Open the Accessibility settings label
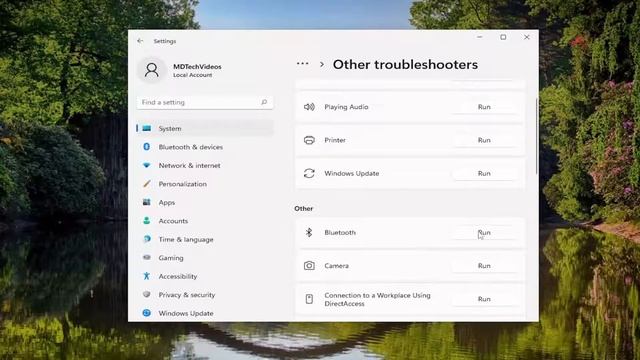The width and height of the screenshot is (640, 360). pos(178,276)
